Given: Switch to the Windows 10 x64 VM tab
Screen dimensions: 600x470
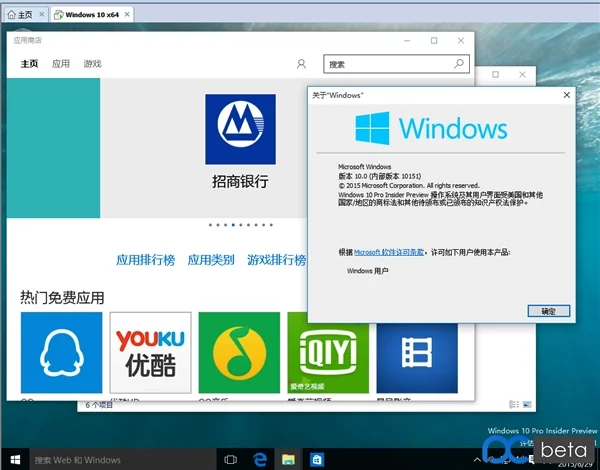Looking at the screenshot, I should click(92, 15).
